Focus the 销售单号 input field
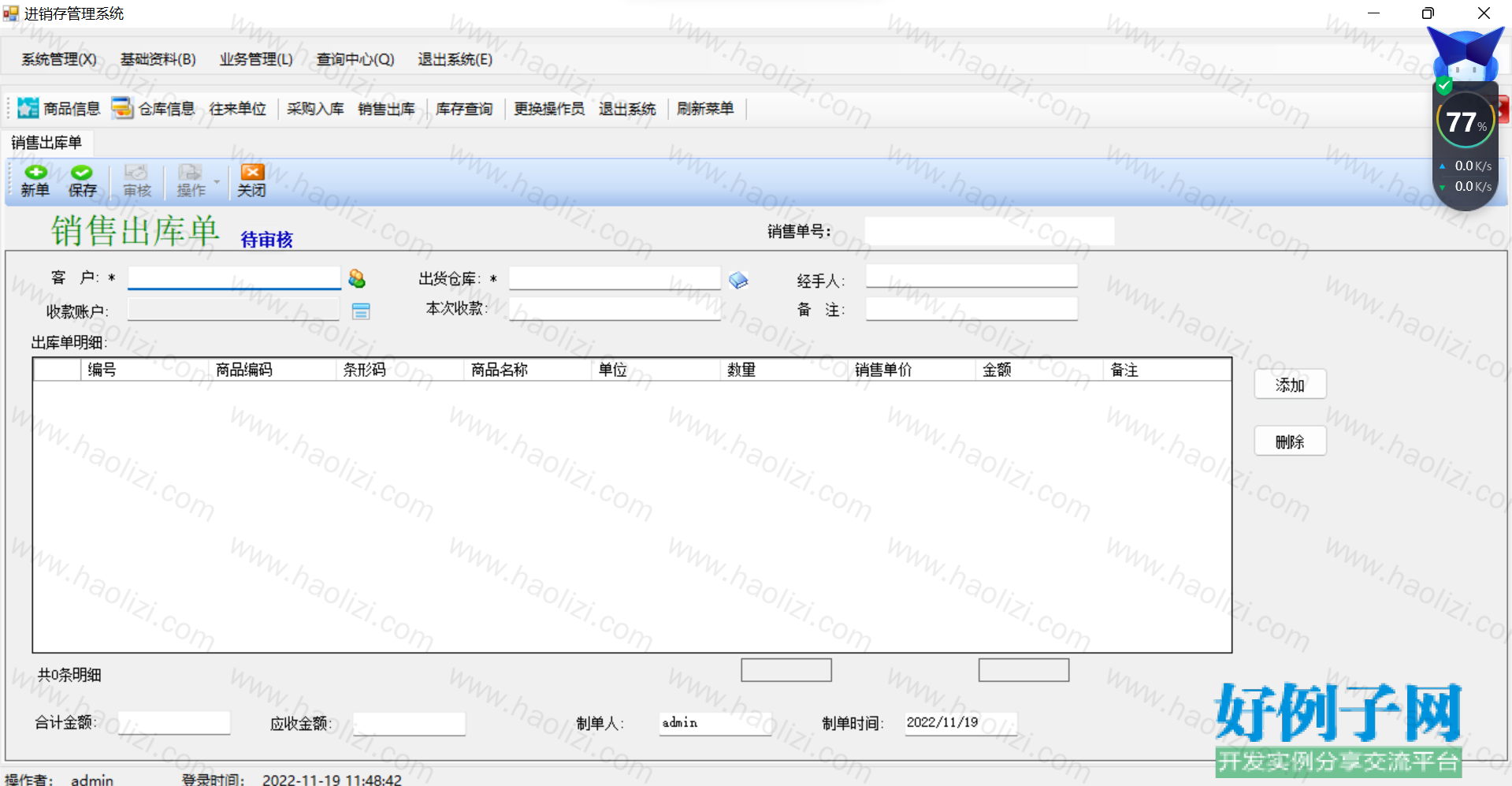Image resolution: width=1512 pixels, height=786 pixels. 990,231
